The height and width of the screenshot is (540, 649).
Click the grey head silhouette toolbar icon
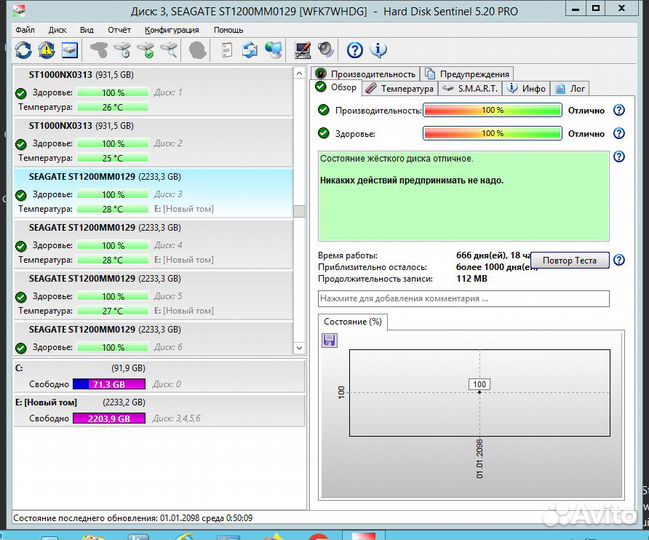click(198, 50)
